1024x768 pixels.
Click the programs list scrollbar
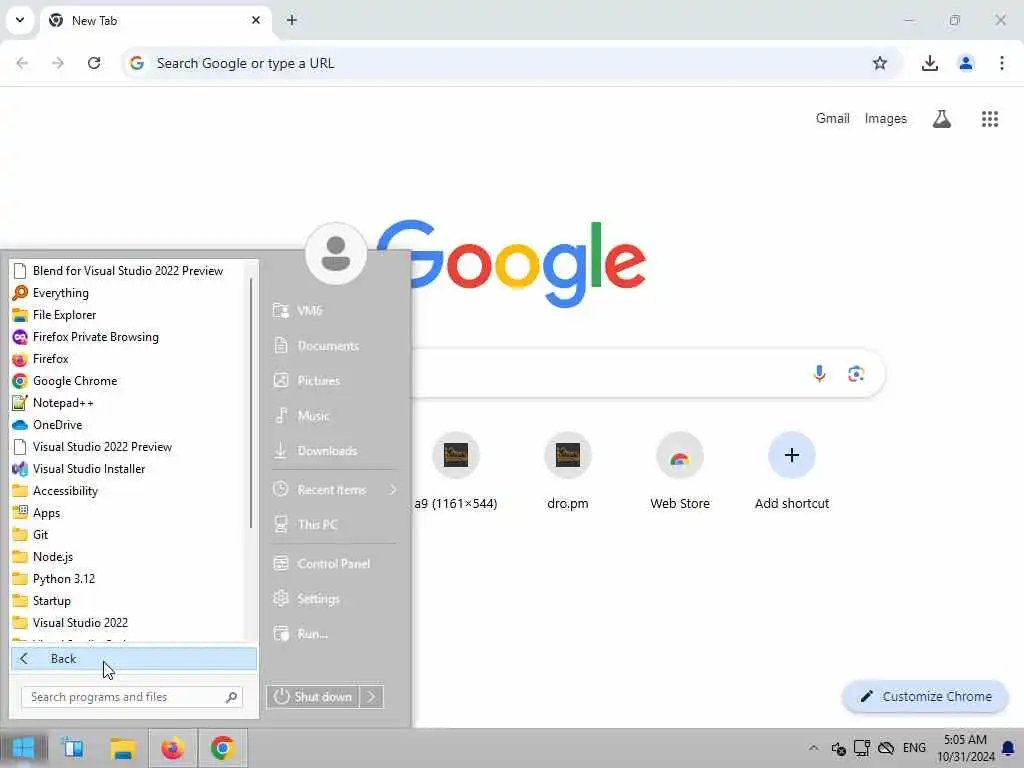tap(251, 403)
